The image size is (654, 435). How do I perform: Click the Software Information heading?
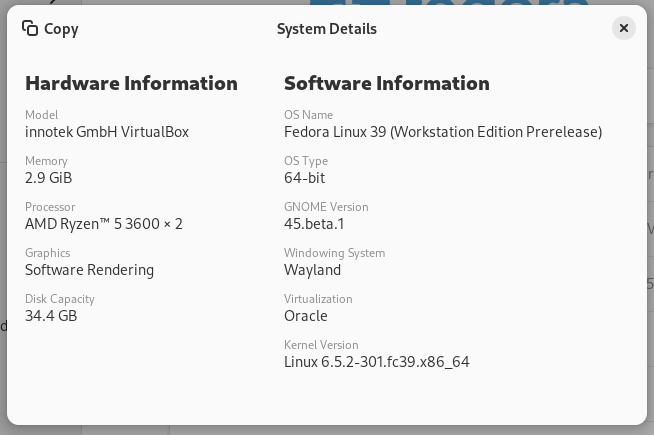[386, 83]
